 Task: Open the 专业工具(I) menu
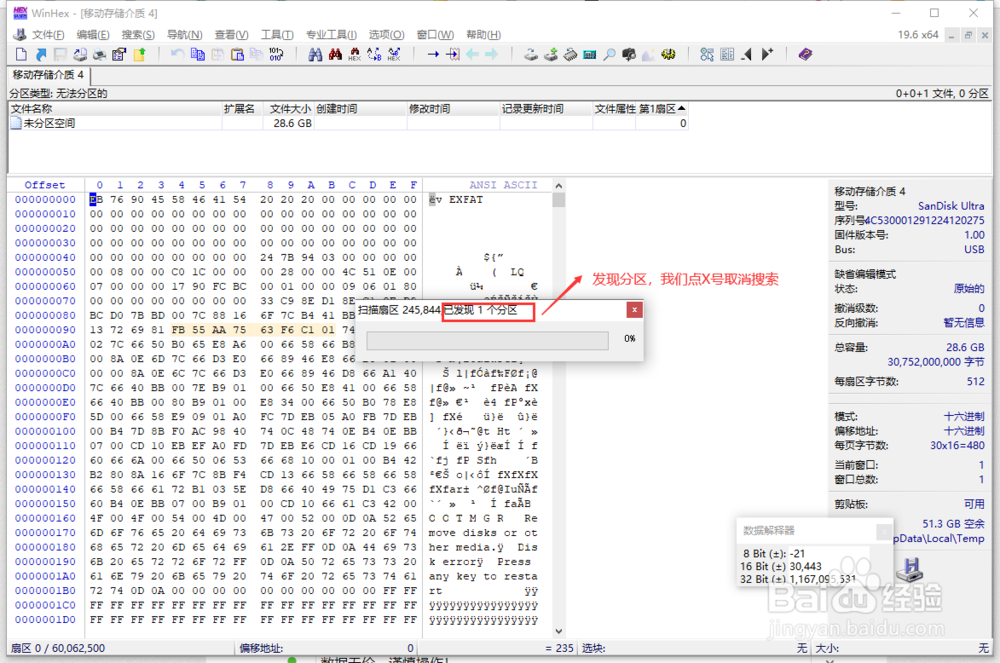(x=331, y=34)
